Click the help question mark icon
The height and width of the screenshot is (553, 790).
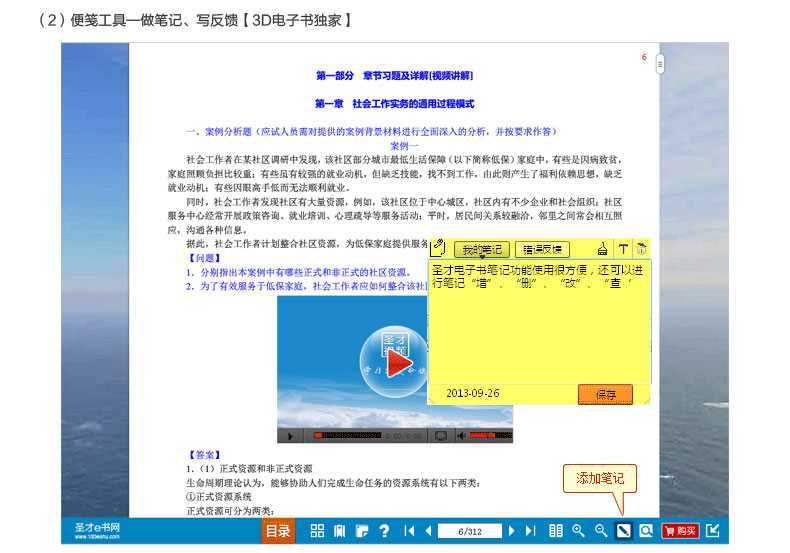[383, 531]
